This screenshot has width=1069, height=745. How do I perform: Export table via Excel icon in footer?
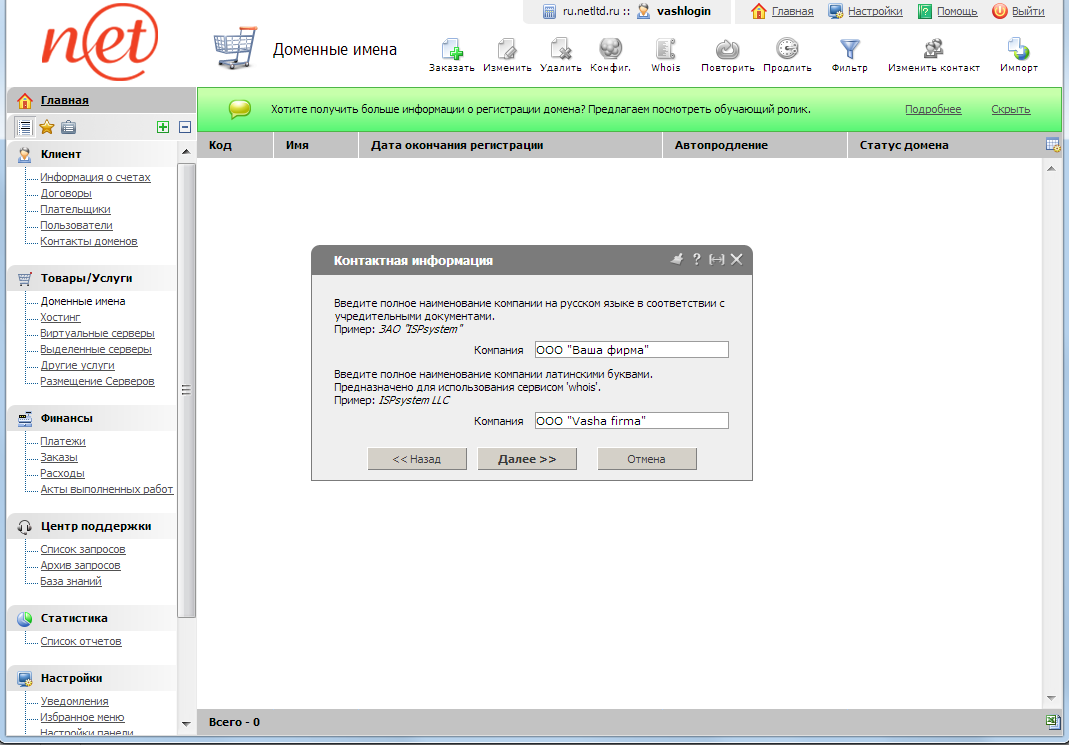click(x=1052, y=721)
